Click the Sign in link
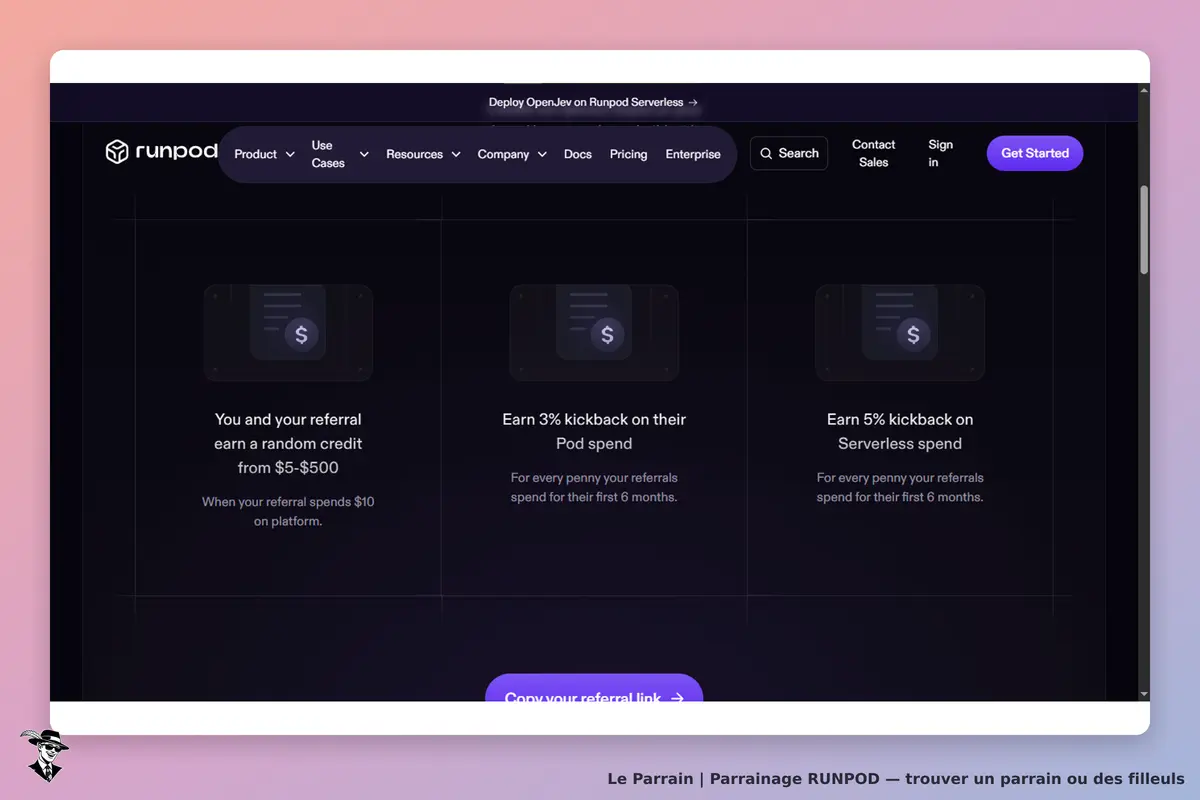The image size is (1200, 800). [941, 153]
